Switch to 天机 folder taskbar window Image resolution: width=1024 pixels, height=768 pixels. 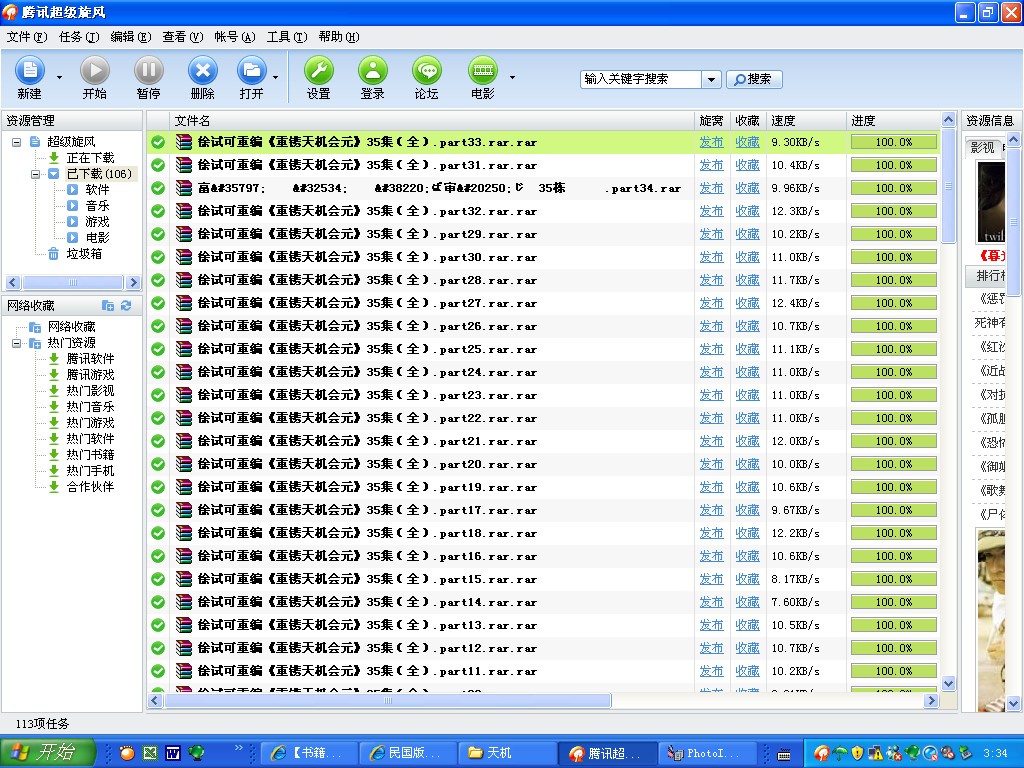507,754
